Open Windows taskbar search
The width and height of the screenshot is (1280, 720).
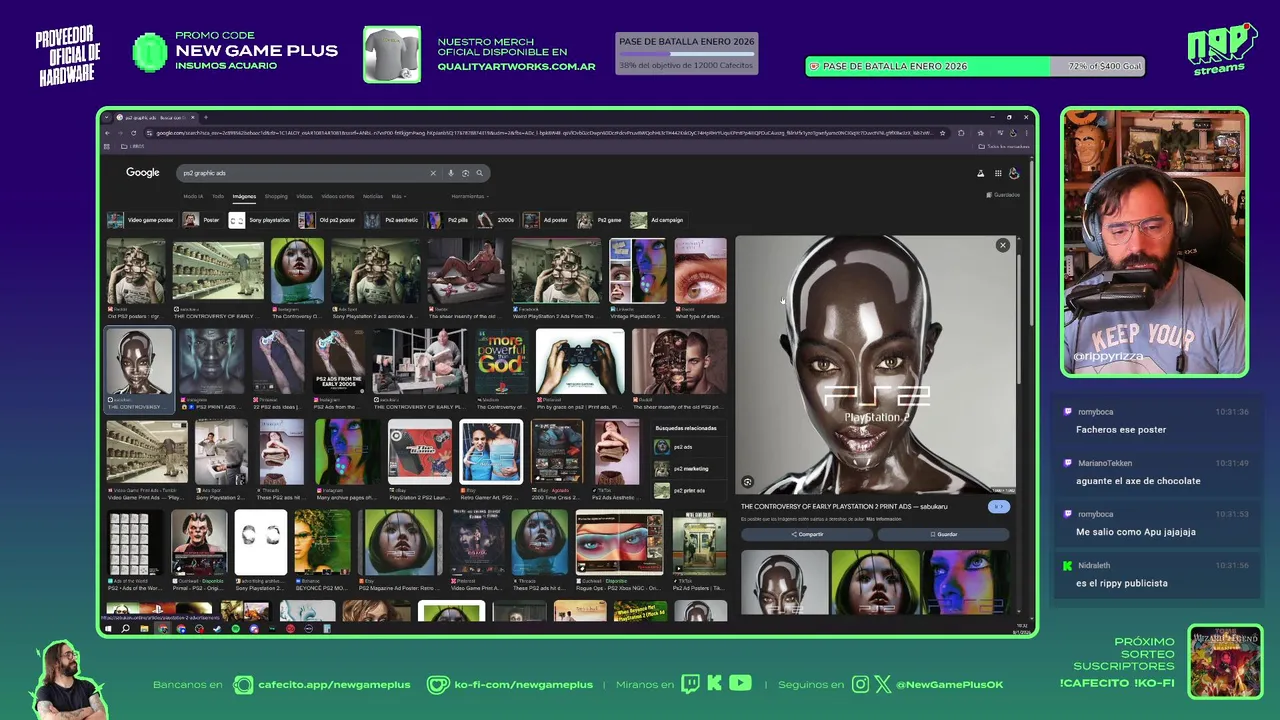(x=125, y=629)
